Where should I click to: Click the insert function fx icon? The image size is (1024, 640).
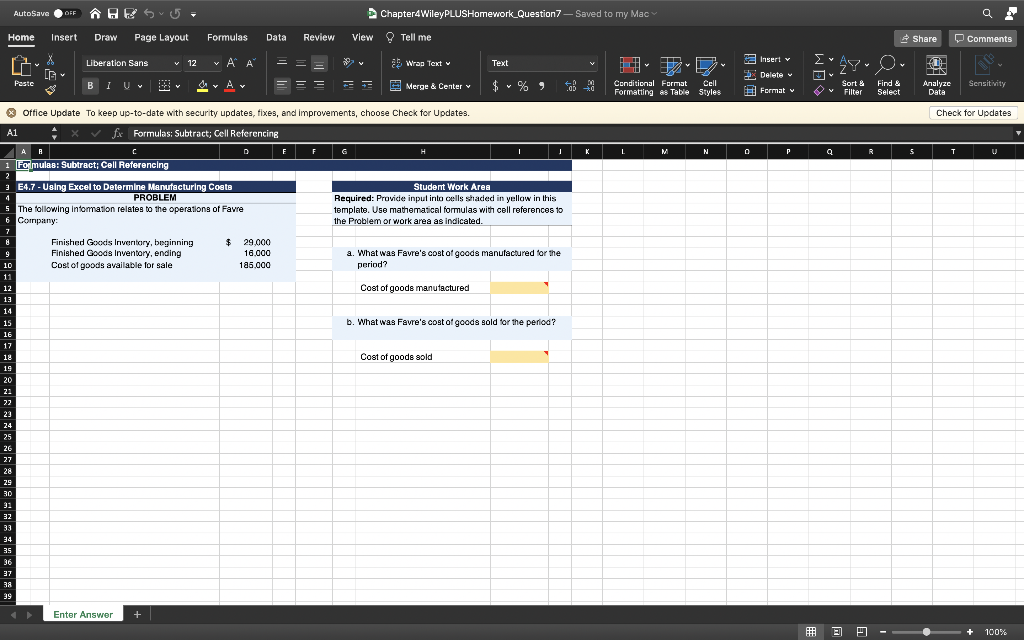click(x=118, y=133)
